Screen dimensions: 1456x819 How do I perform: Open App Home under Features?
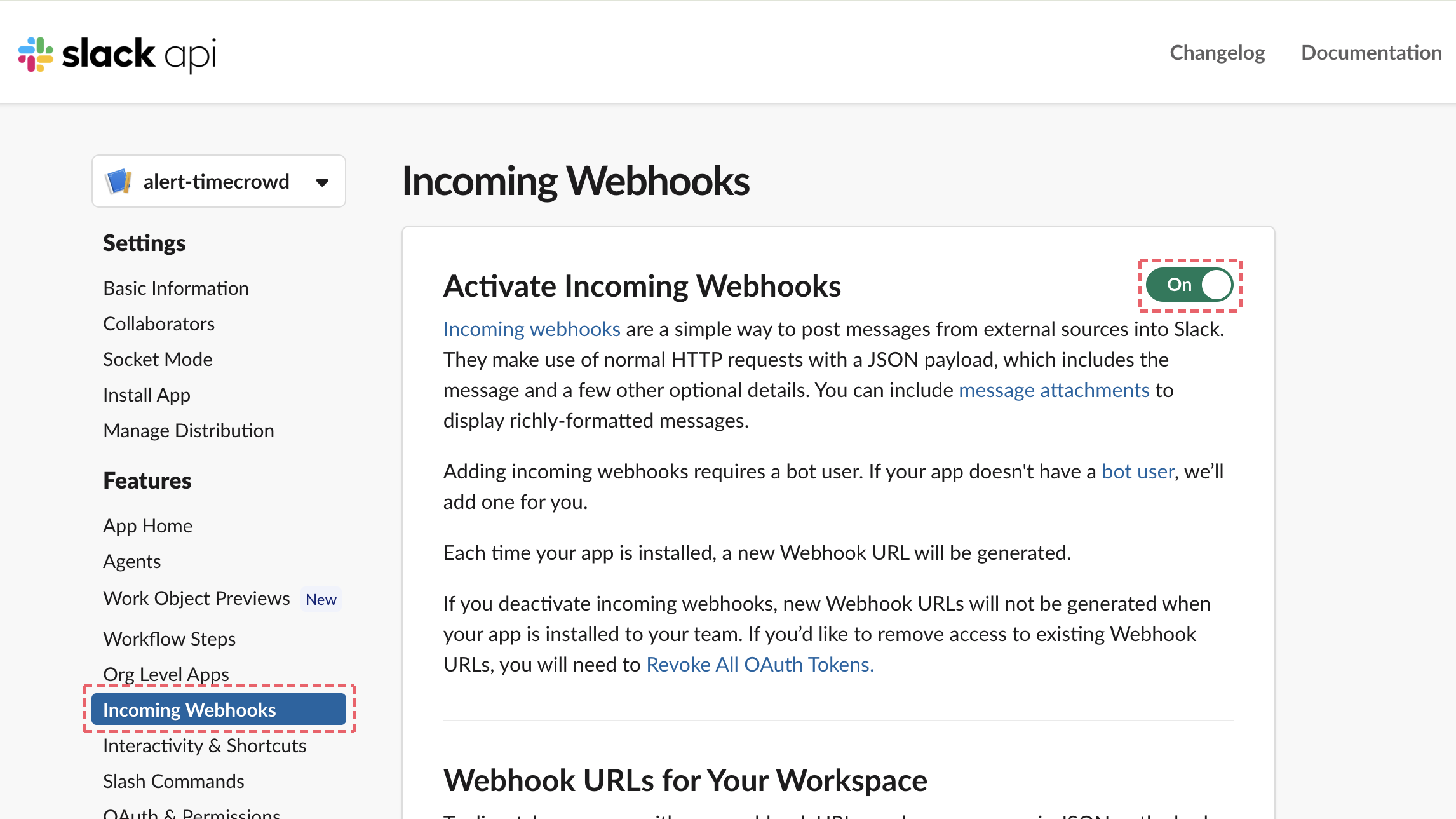coord(148,526)
